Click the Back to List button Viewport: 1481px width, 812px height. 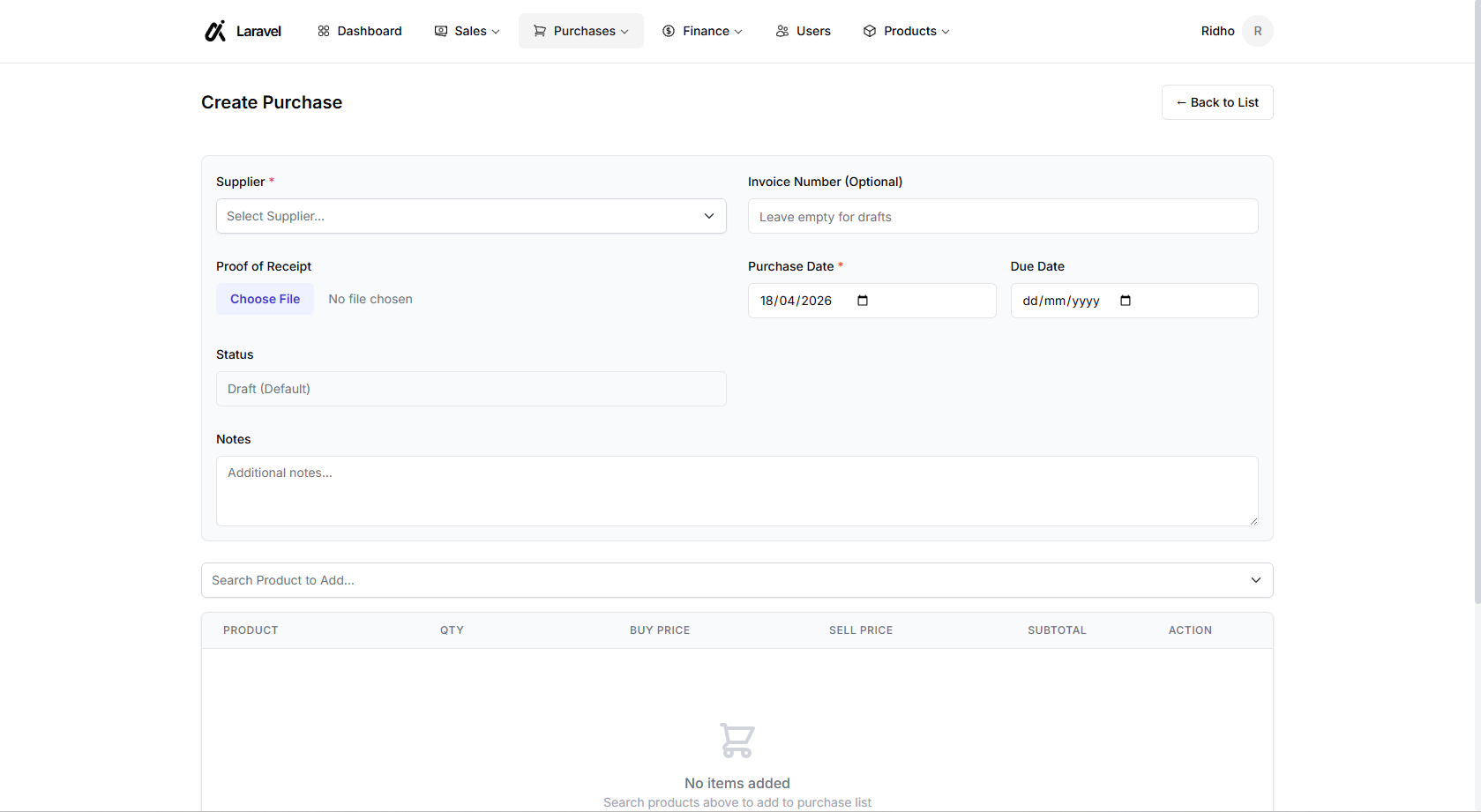[1217, 102]
